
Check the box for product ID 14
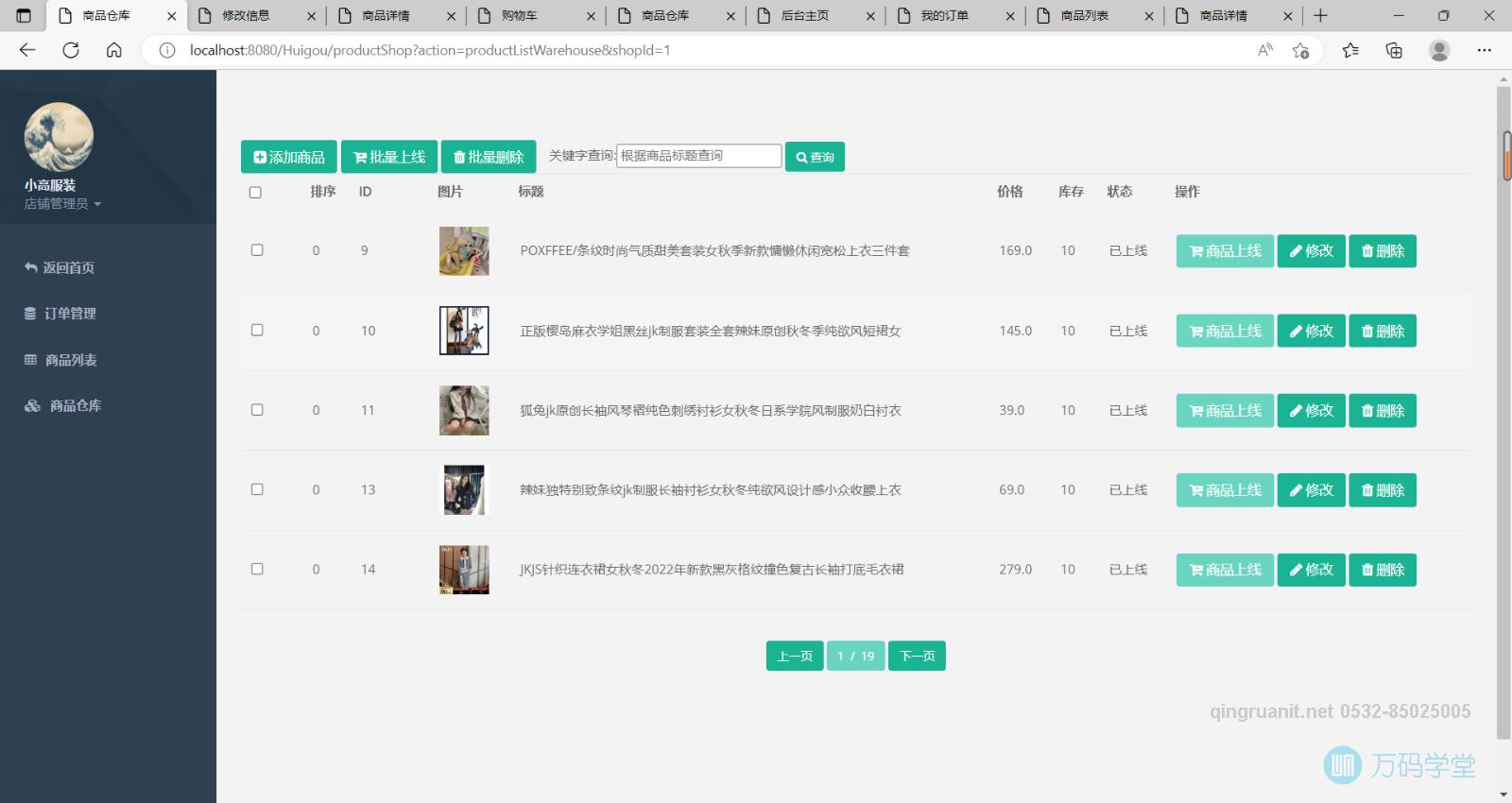pyautogui.click(x=257, y=569)
